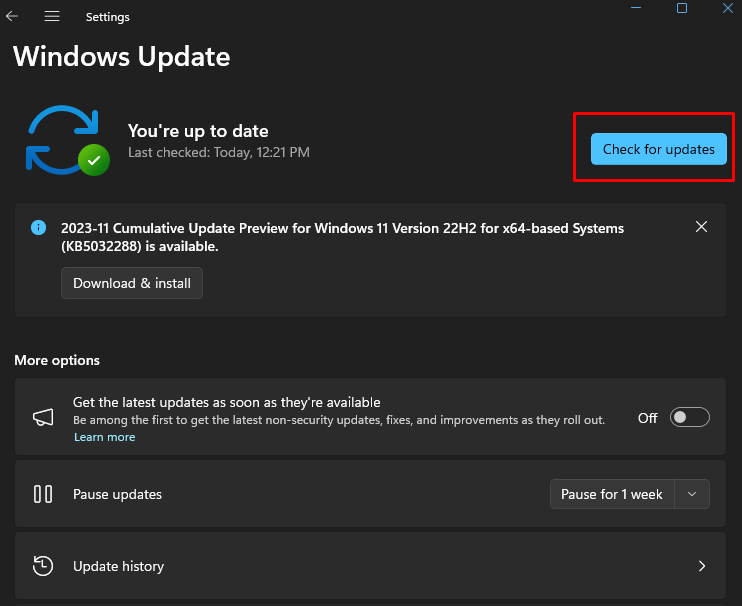This screenshot has width=742, height=606.
Task: Click the back arrow in title bar
Action: point(13,16)
